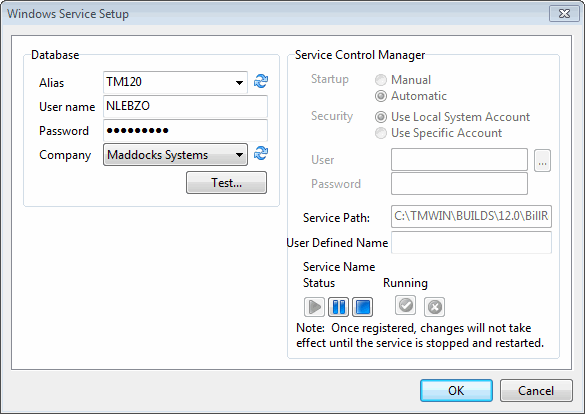The height and width of the screenshot is (414, 585).
Task: Confirm with the OK button
Action: [x=456, y=391]
